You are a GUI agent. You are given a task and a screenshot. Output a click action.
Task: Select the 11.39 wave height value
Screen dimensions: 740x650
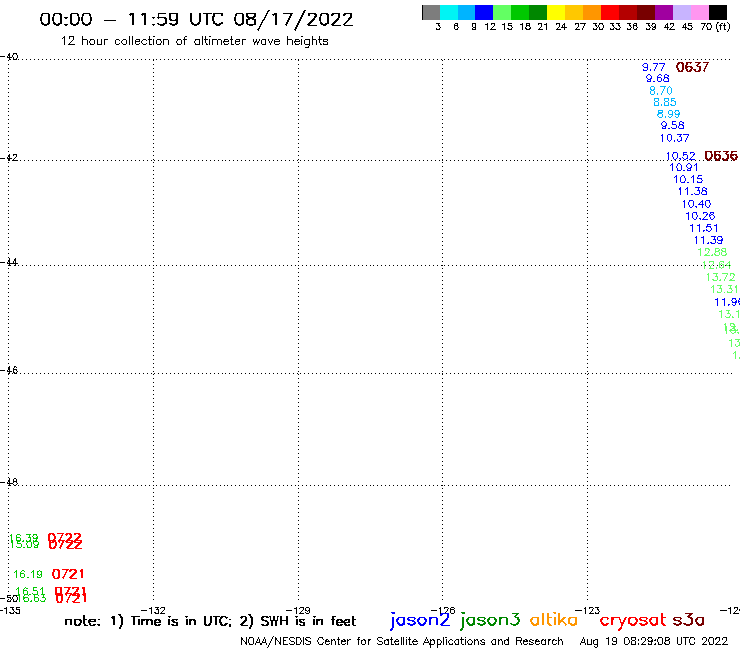[x=708, y=240]
